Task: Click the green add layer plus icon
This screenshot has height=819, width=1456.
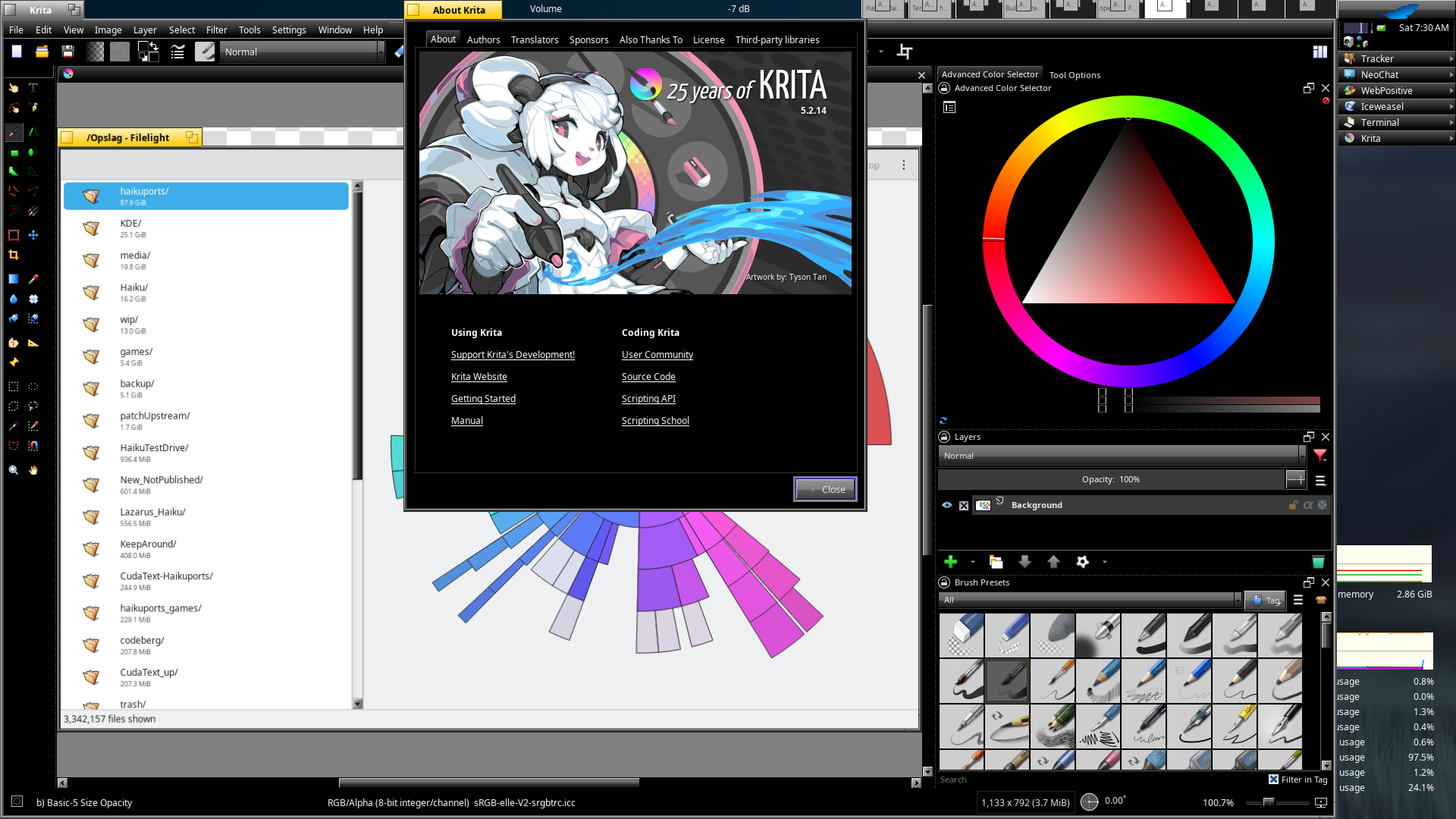Action: [950, 562]
